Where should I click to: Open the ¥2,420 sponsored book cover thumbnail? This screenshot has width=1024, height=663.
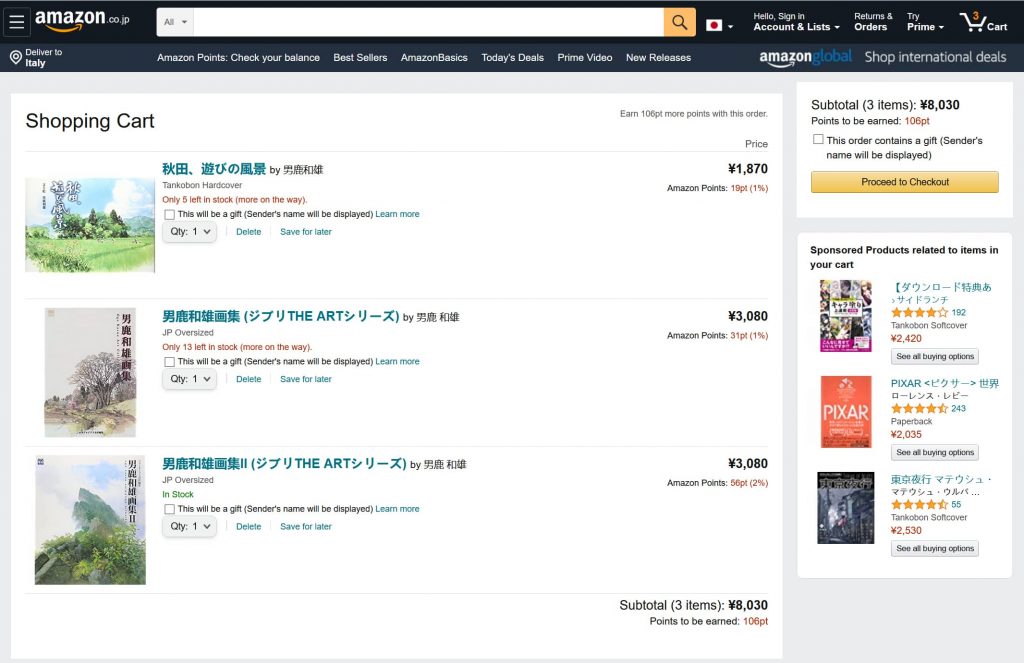(x=846, y=315)
